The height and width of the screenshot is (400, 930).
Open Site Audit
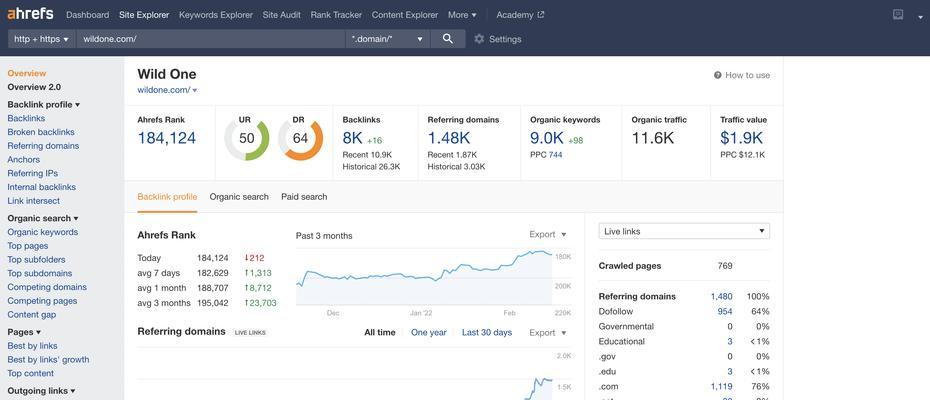[x=282, y=15]
